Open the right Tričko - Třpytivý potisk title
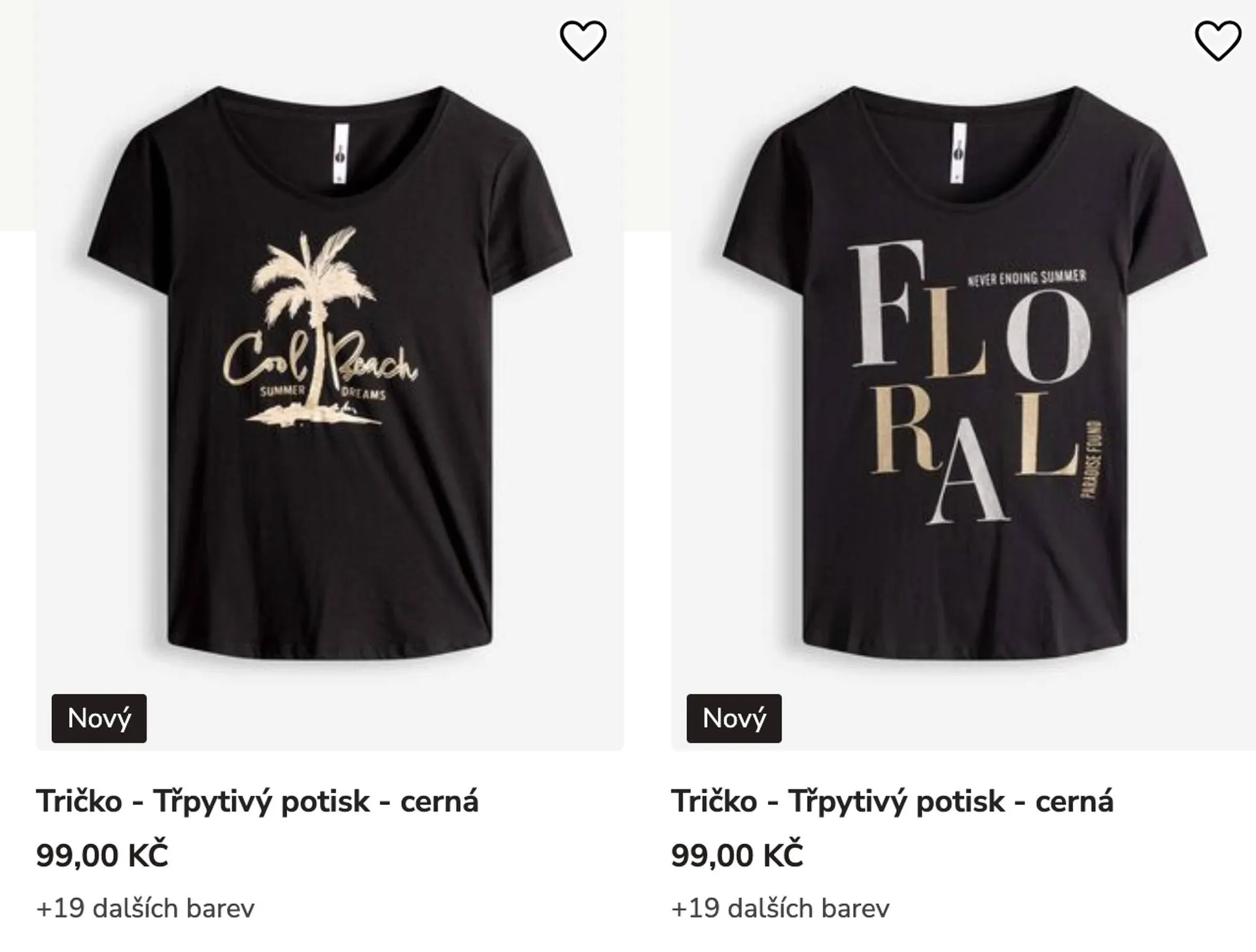1256x952 pixels. tap(892, 801)
